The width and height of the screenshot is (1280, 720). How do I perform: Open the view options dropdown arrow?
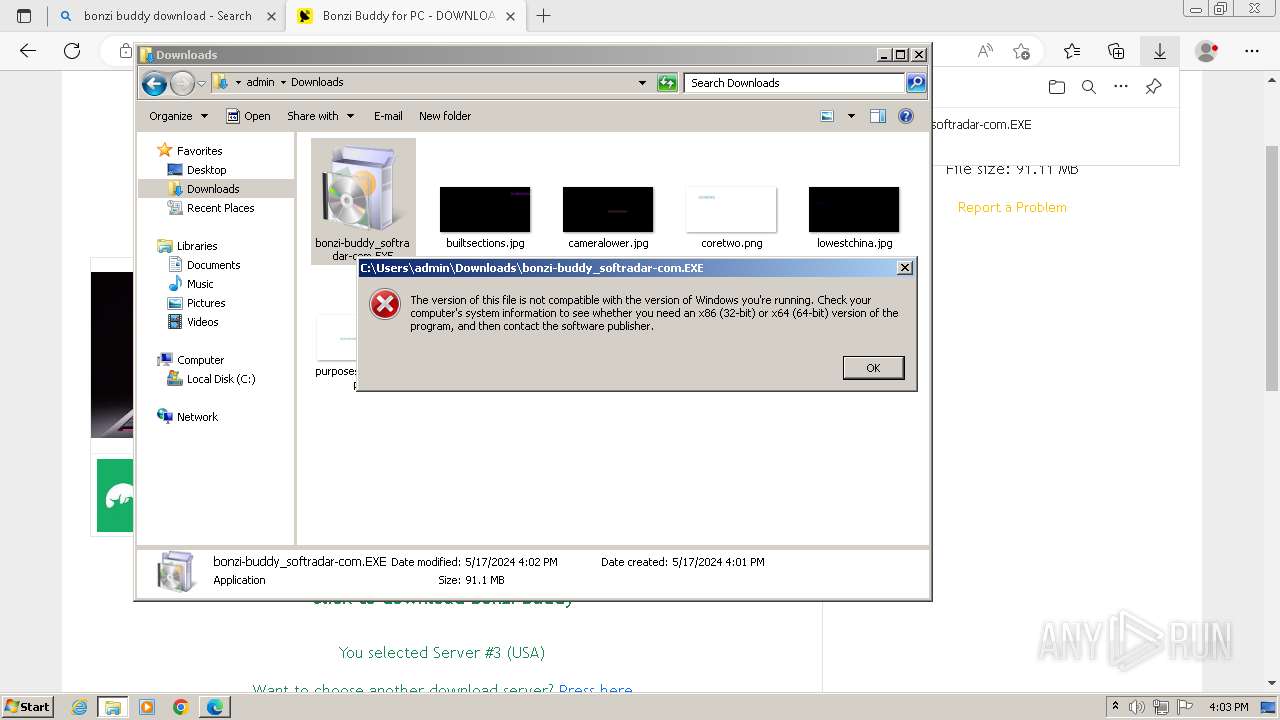click(x=851, y=116)
